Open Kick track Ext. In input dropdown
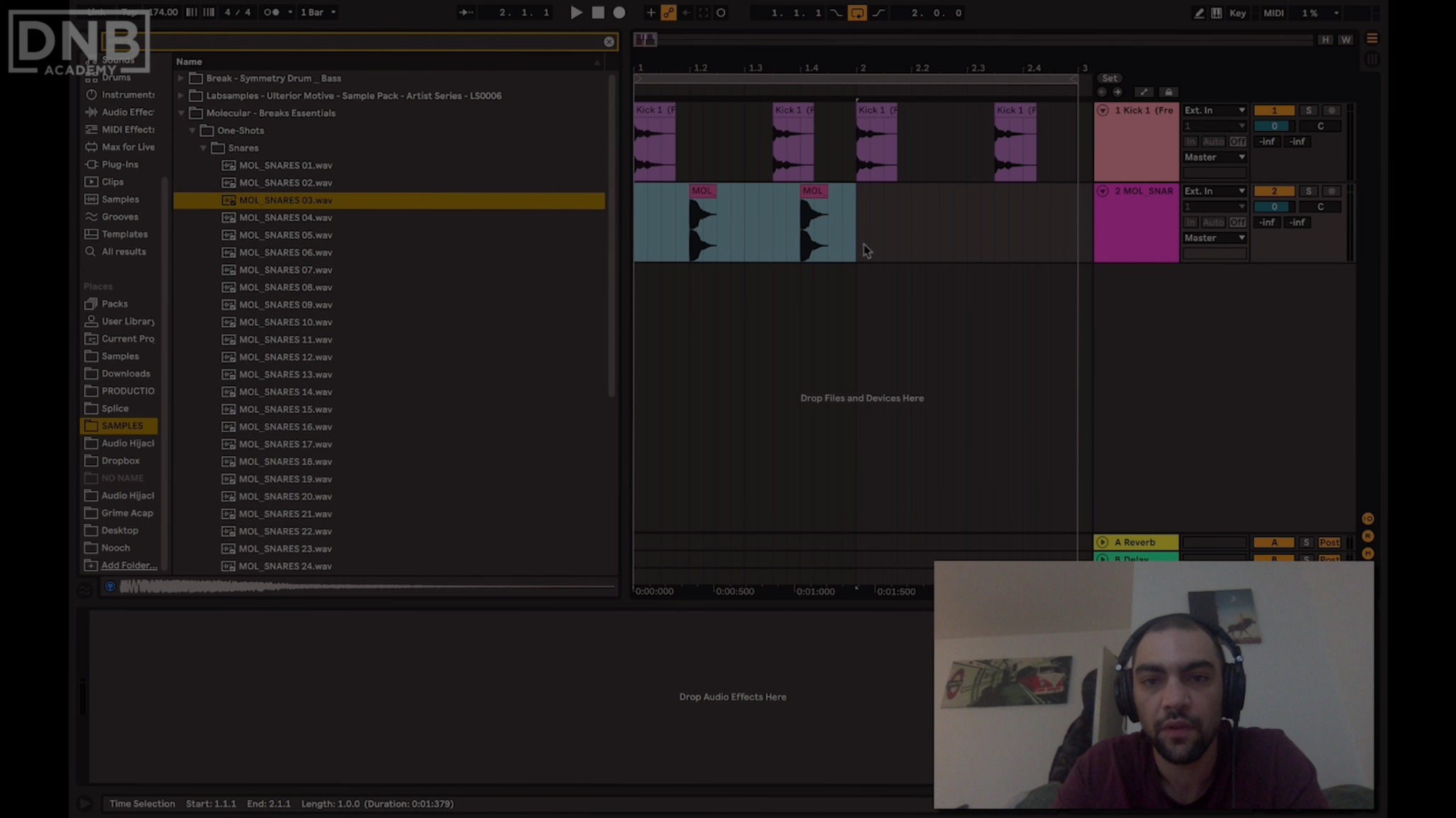This screenshot has width=1456, height=818. pos(1214,110)
